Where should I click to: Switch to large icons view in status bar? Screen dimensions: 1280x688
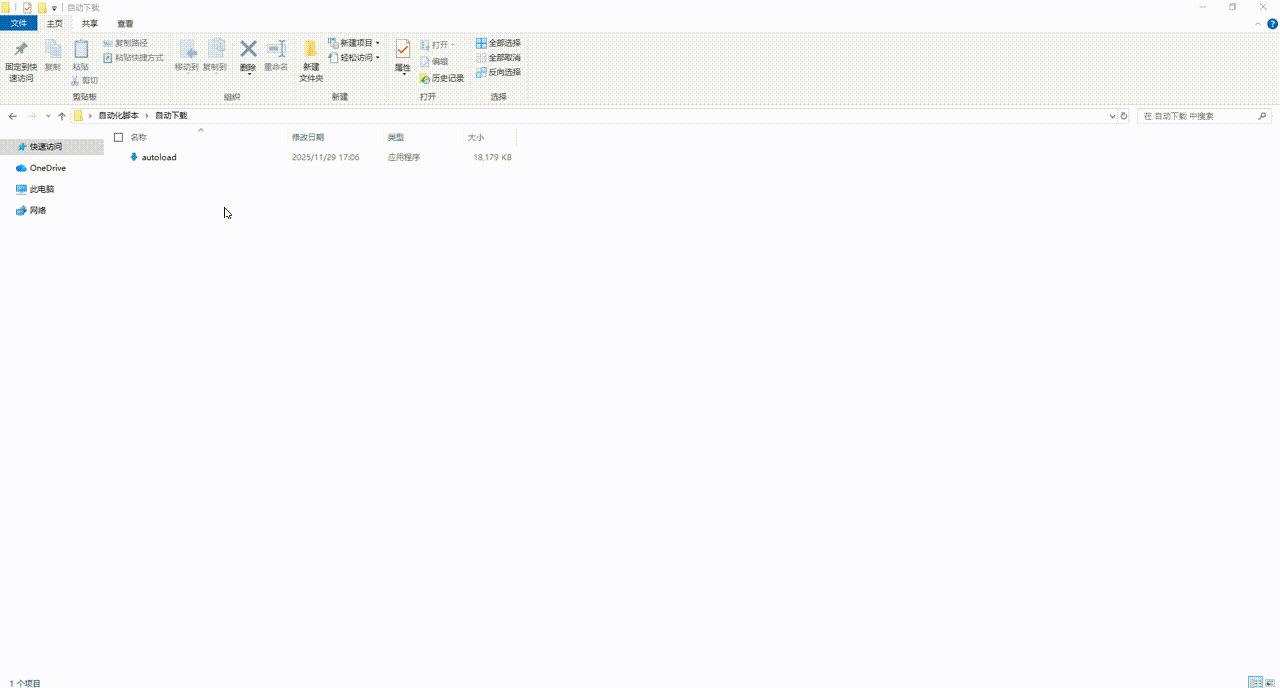pyautogui.click(x=1270, y=682)
